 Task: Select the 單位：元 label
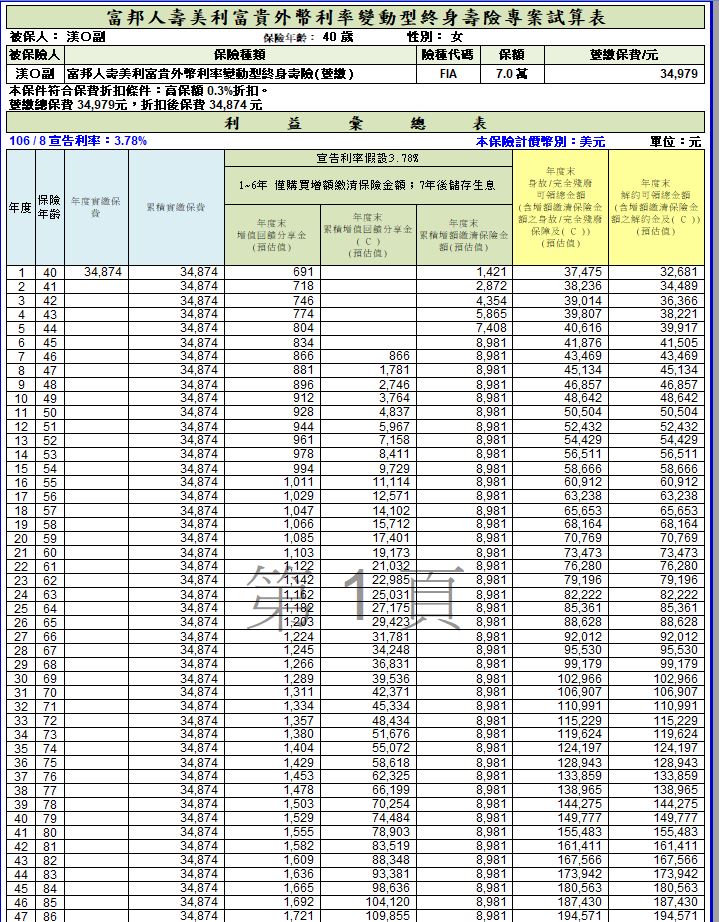point(675,142)
